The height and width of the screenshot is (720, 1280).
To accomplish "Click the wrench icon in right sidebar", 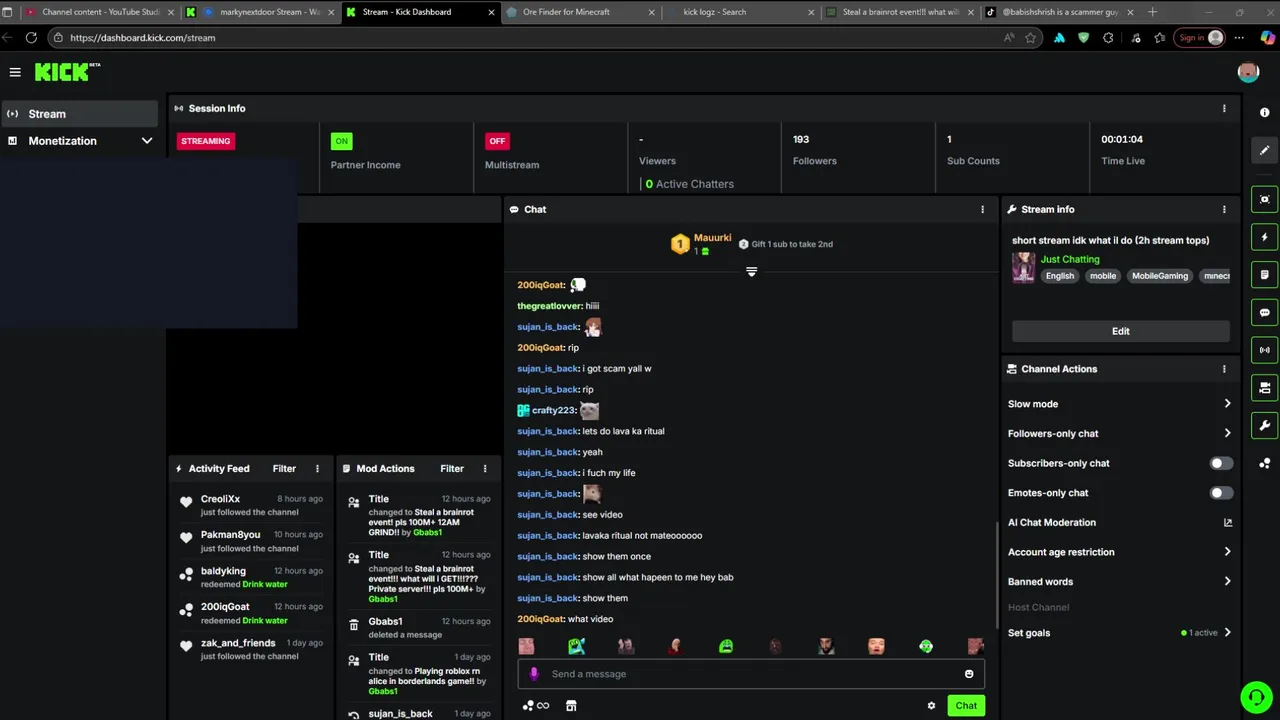I will coord(1265,426).
